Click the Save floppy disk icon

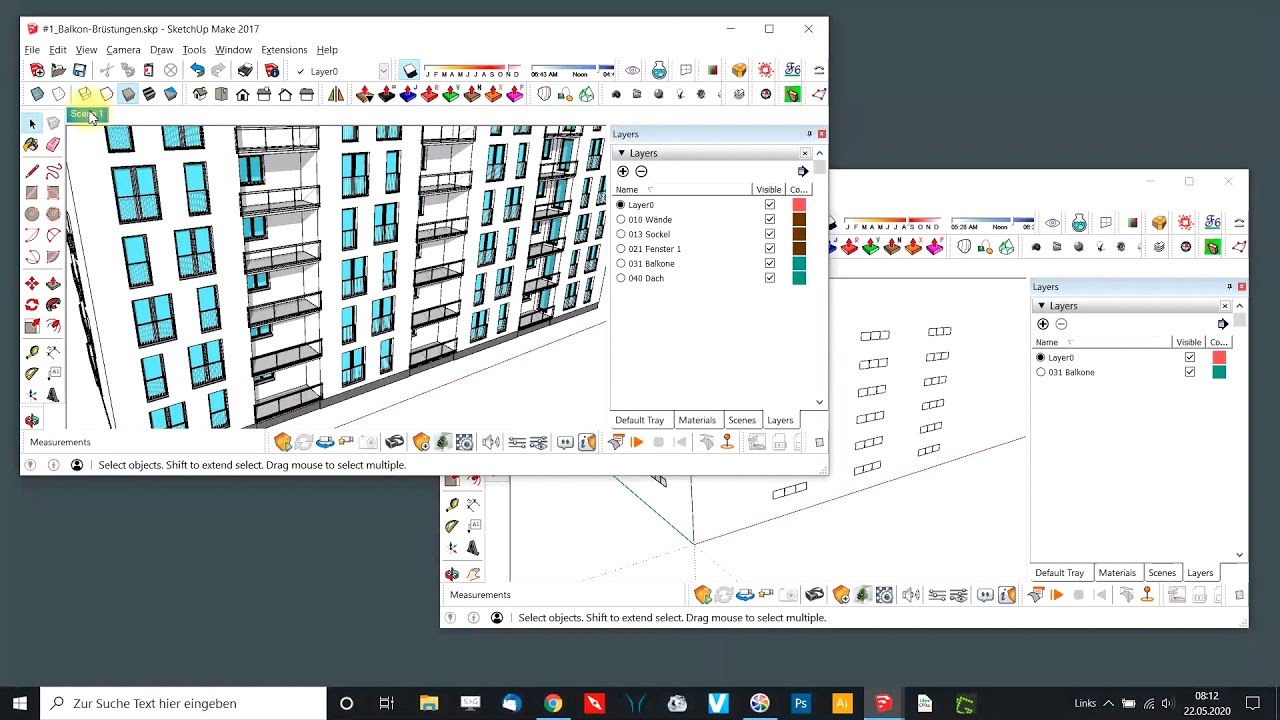(79, 71)
